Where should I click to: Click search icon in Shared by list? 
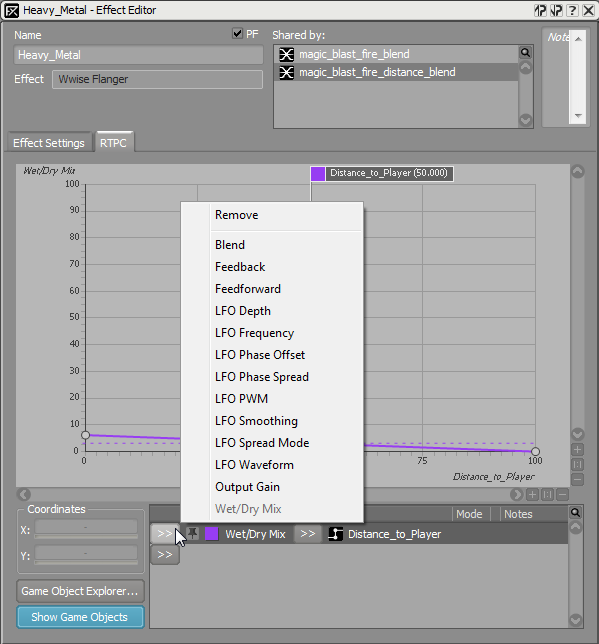tap(525, 53)
